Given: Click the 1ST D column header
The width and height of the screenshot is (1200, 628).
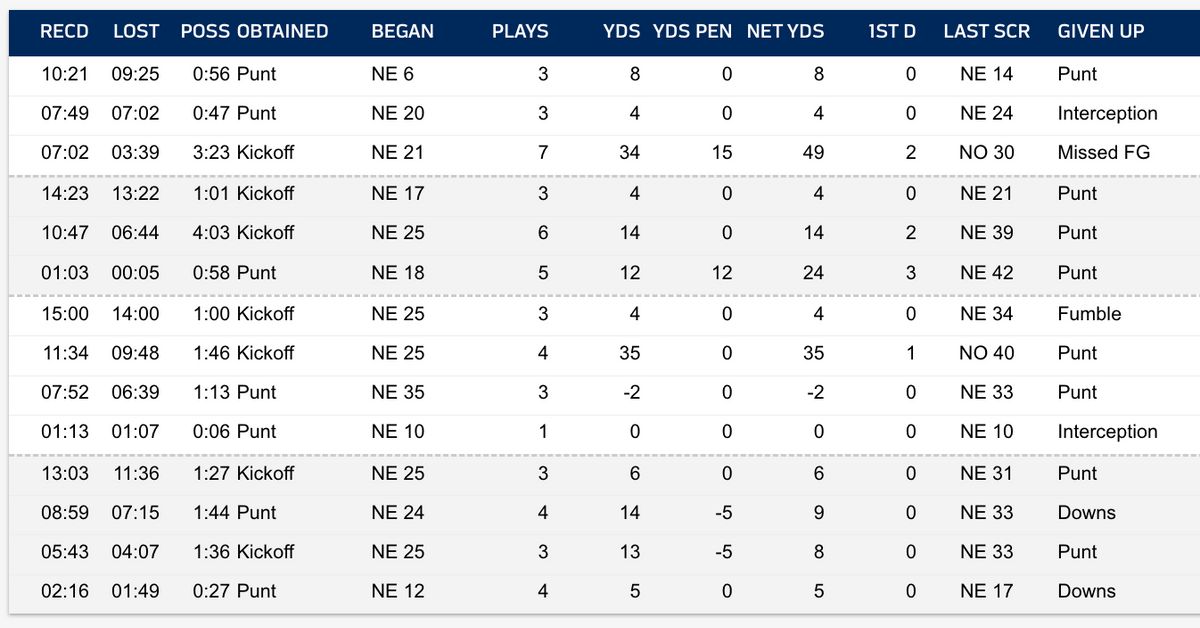Looking at the screenshot, I should (x=892, y=31).
